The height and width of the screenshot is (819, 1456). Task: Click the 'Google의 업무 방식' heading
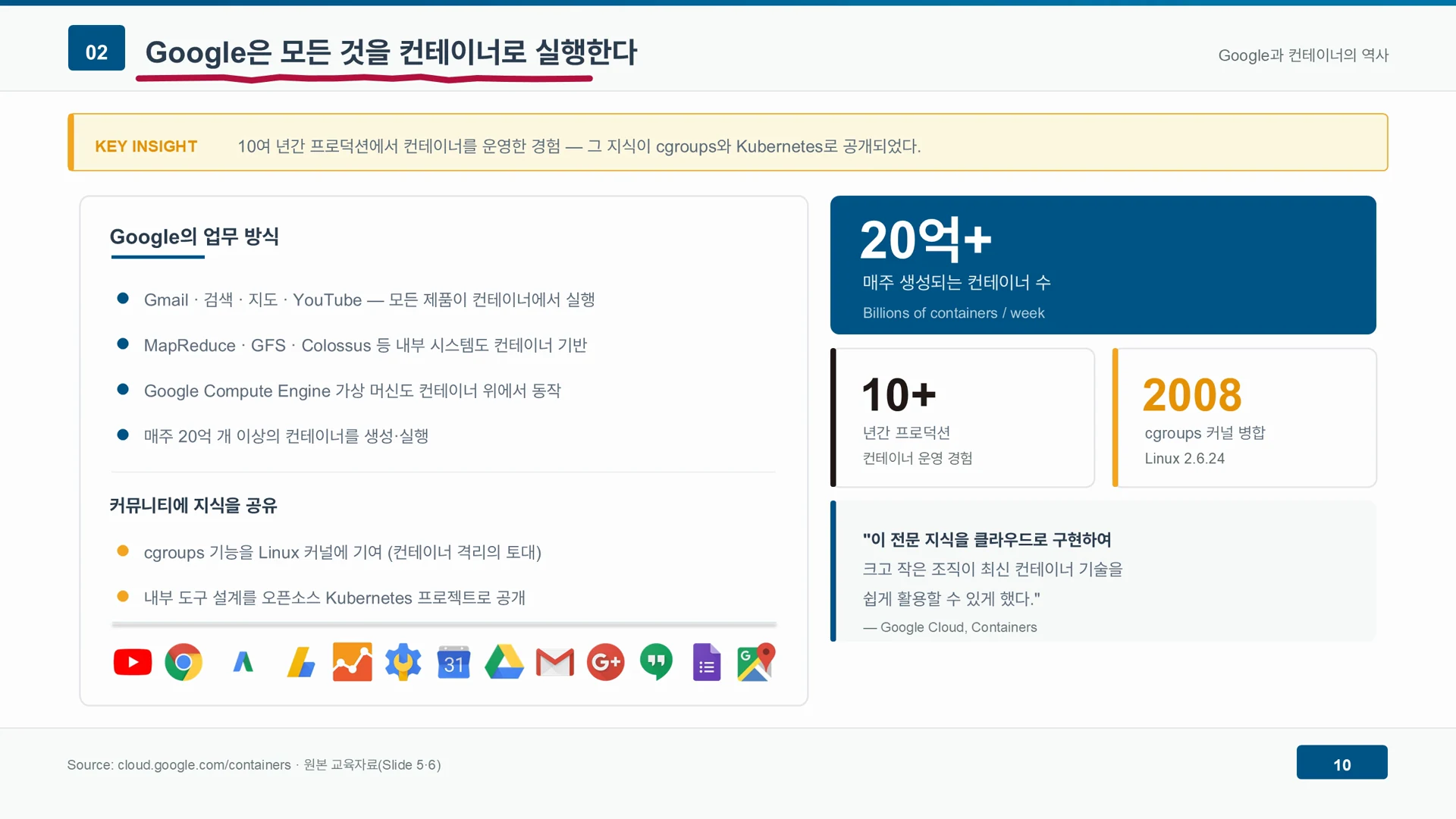pos(194,237)
